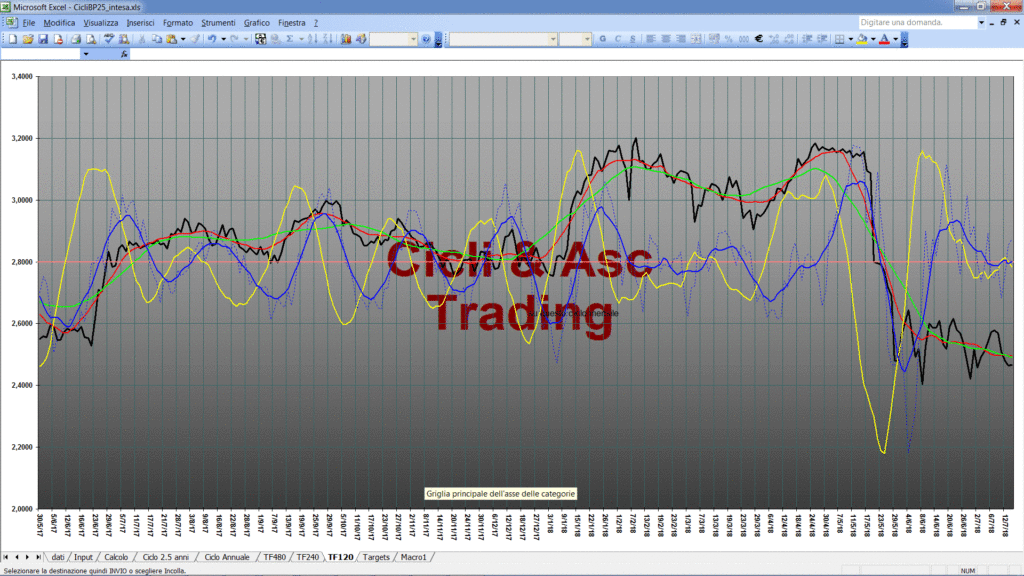The width and height of the screenshot is (1024, 576).
Task: Click the blue Help question-mark icon
Action: [x=426, y=39]
